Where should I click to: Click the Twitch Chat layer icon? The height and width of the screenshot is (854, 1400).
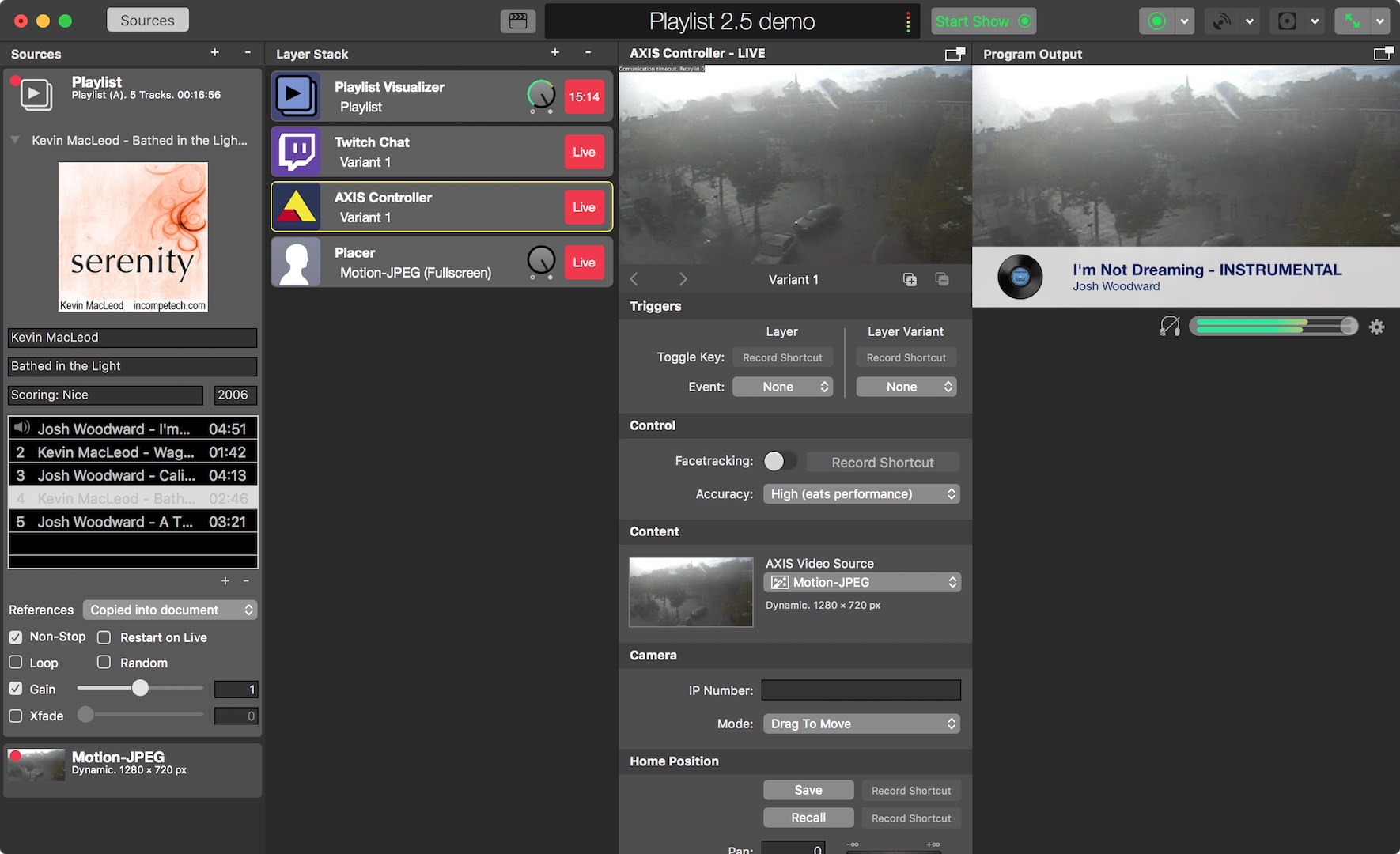point(297,152)
